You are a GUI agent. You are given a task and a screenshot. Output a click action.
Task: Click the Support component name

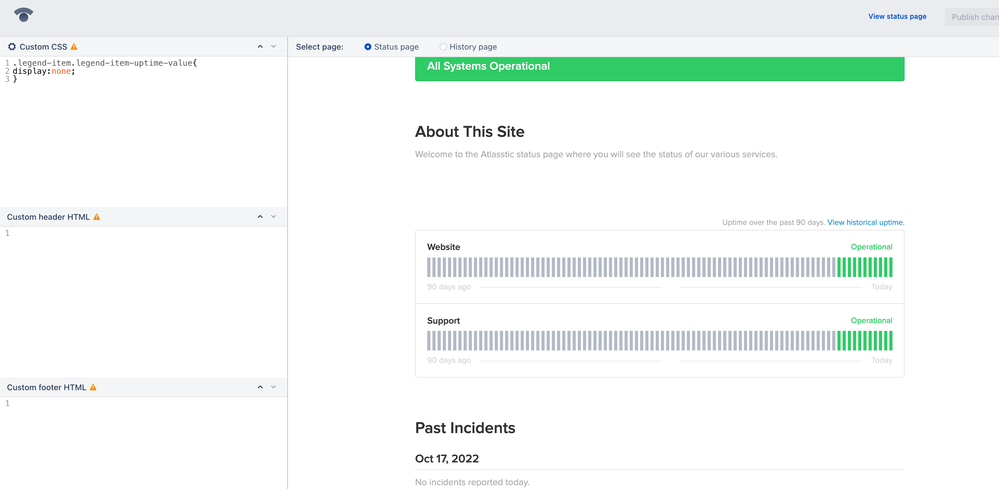pyautogui.click(x=443, y=321)
